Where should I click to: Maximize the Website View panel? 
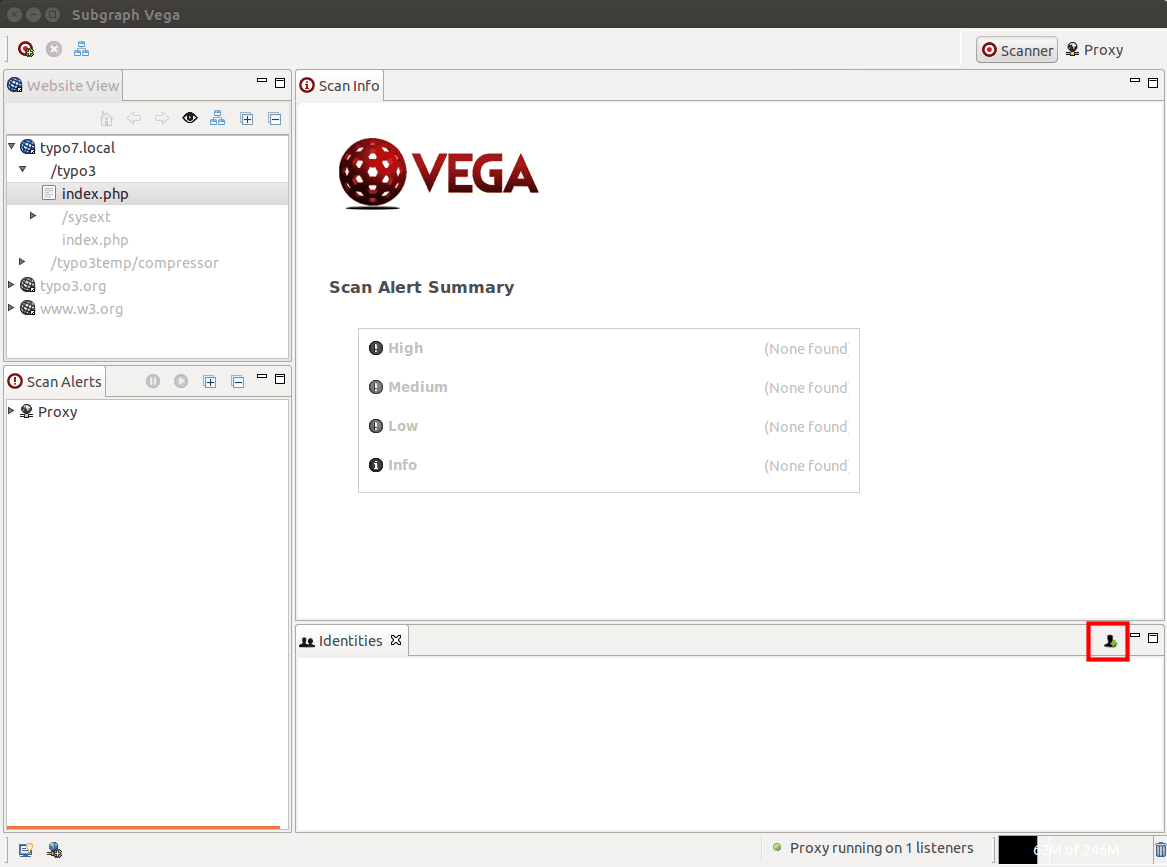(280, 83)
